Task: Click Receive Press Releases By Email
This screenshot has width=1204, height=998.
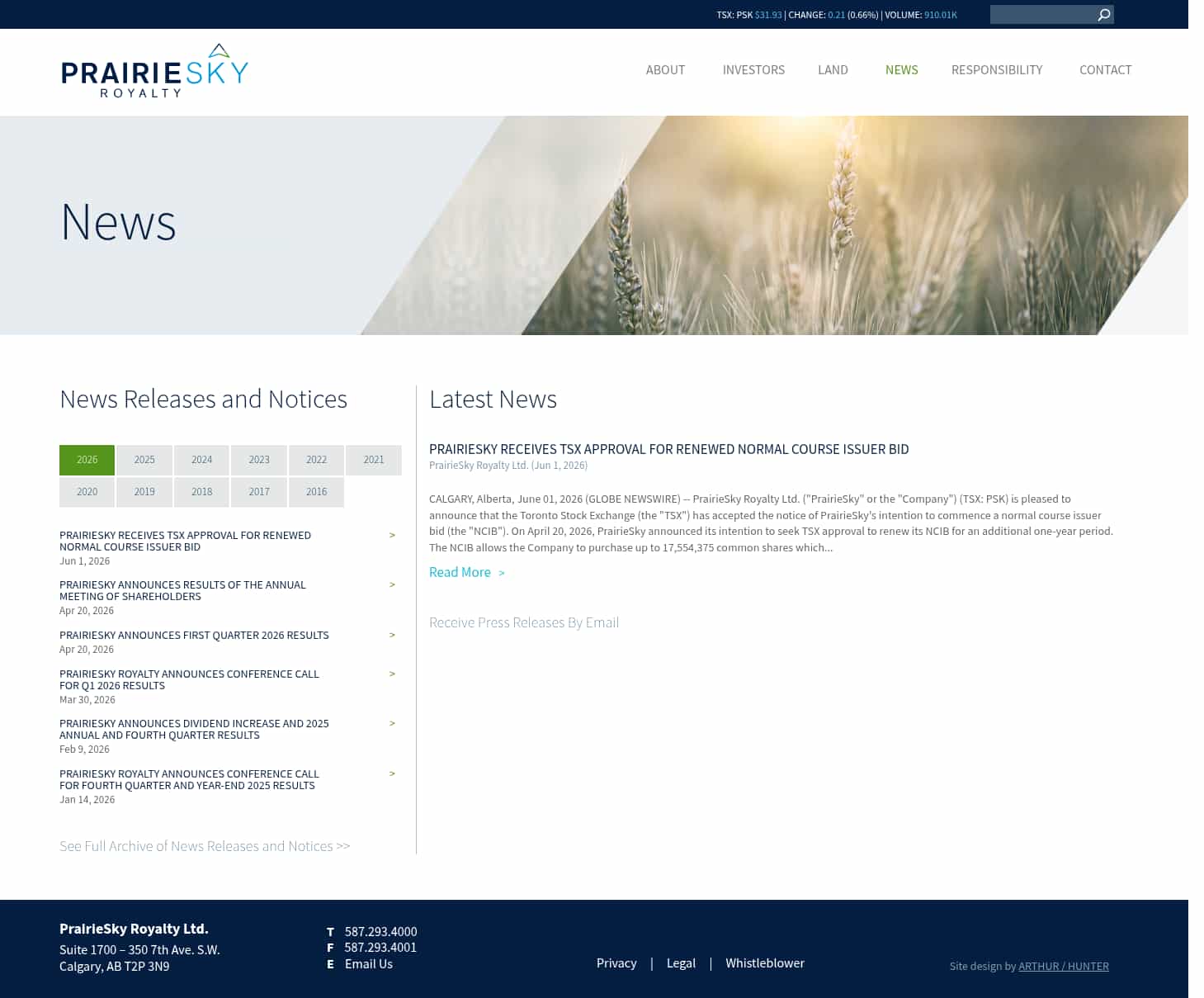Action: pyautogui.click(x=524, y=622)
